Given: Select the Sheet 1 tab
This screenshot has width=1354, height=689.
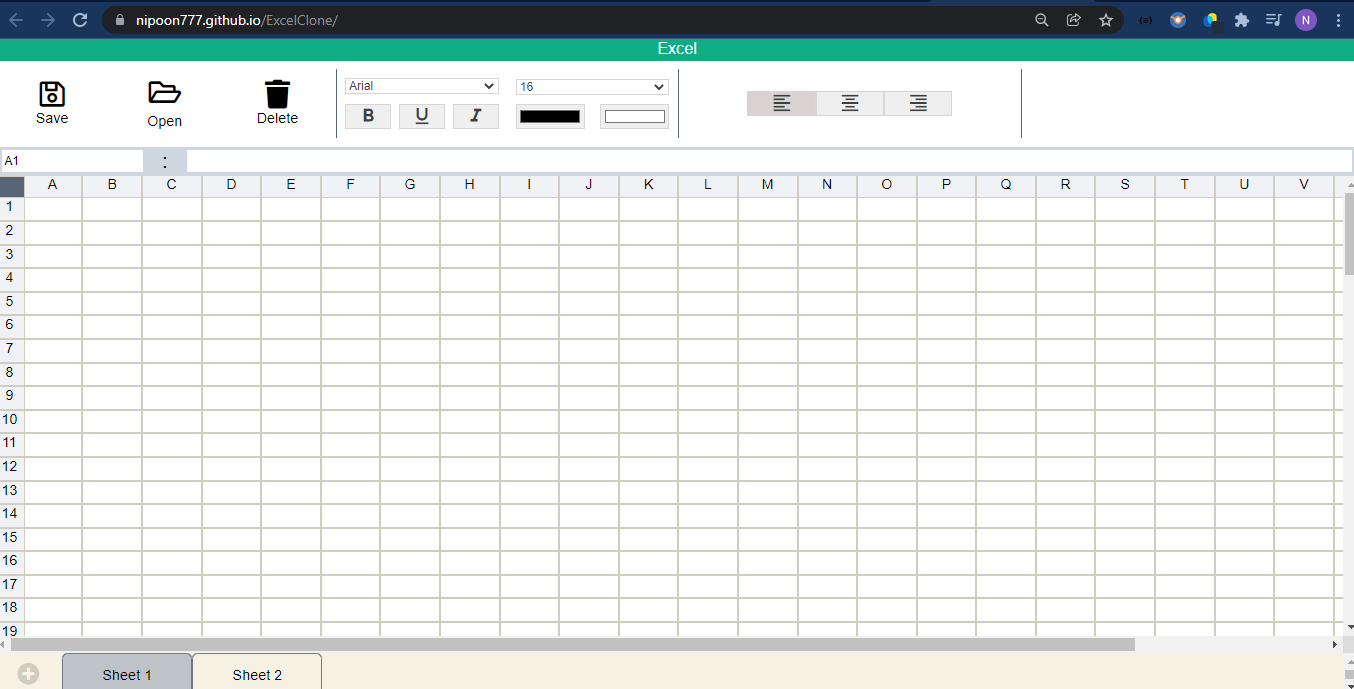Looking at the screenshot, I should (x=127, y=674).
